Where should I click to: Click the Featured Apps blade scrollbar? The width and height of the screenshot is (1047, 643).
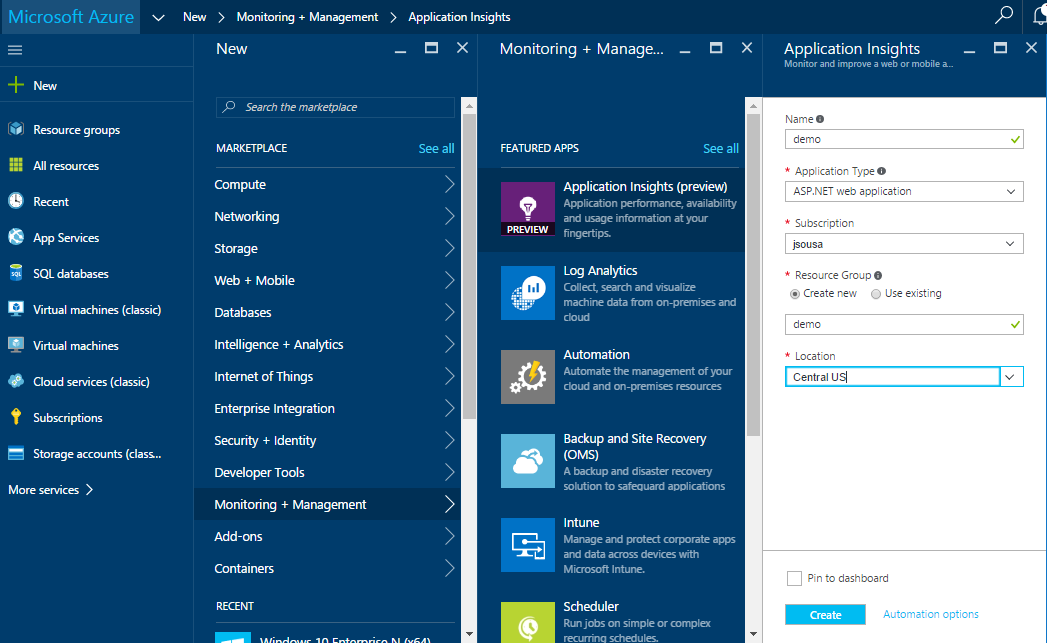753,274
